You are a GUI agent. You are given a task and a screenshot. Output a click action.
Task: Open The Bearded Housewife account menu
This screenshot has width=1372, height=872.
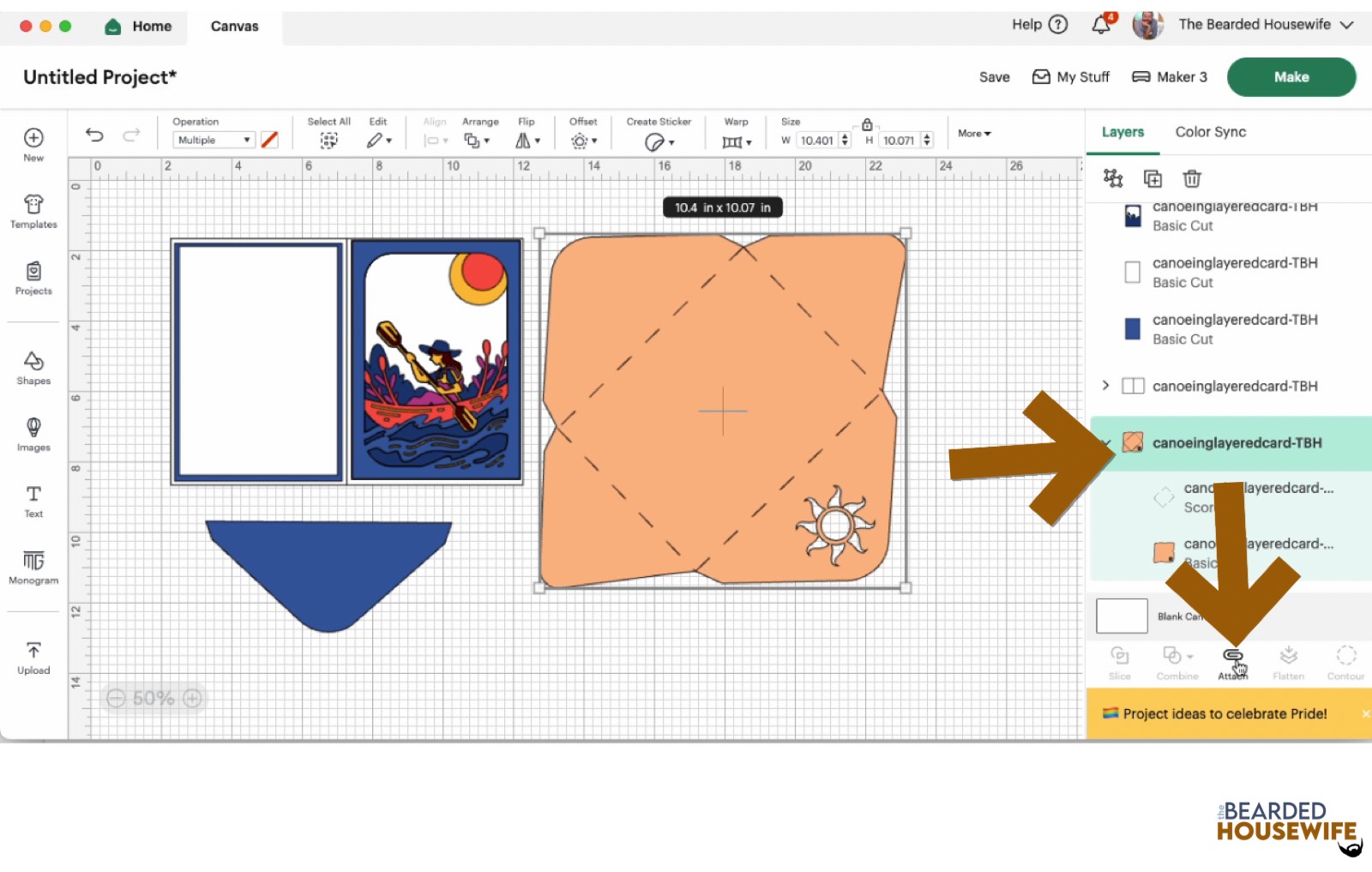(x=1266, y=25)
